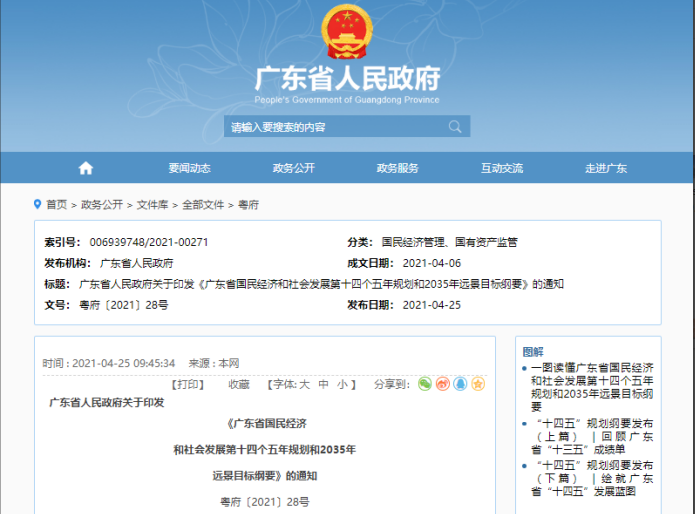Viewport: 695px width, 514px height.
Task: Click 收藏 to bookmark the page
Action: tap(238, 384)
